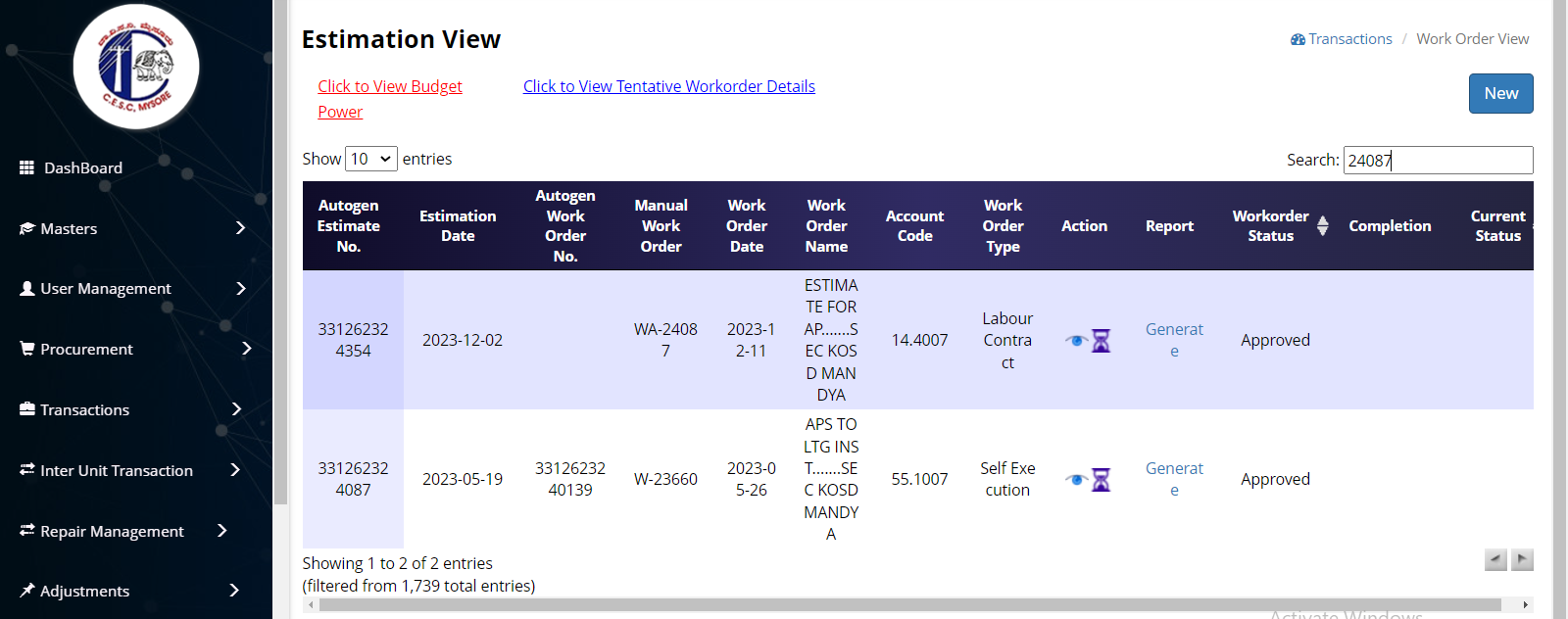Click the Procurement cart icon

click(x=27, y=349)
